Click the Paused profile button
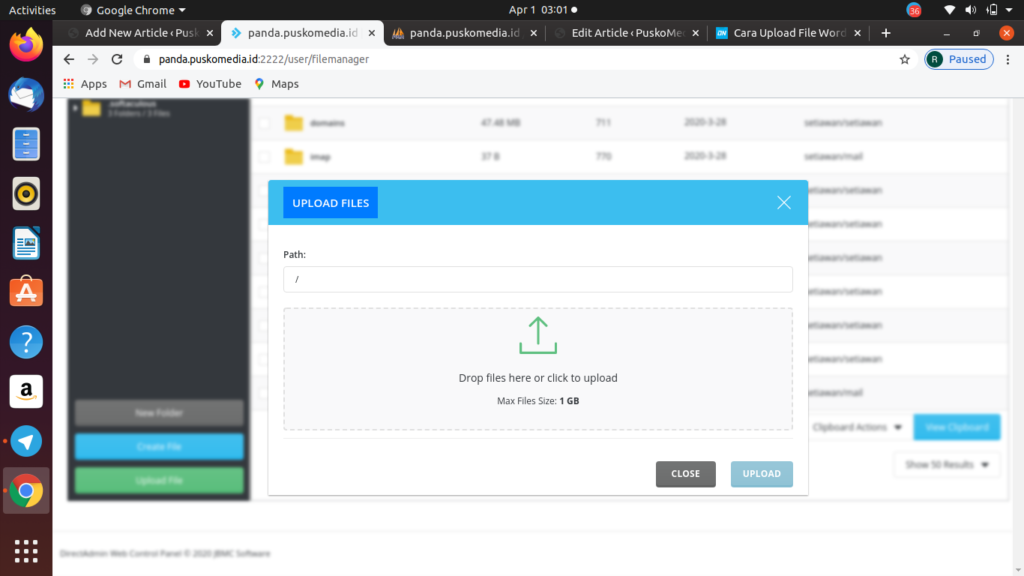1024x576 pixels. pos(959,59)
